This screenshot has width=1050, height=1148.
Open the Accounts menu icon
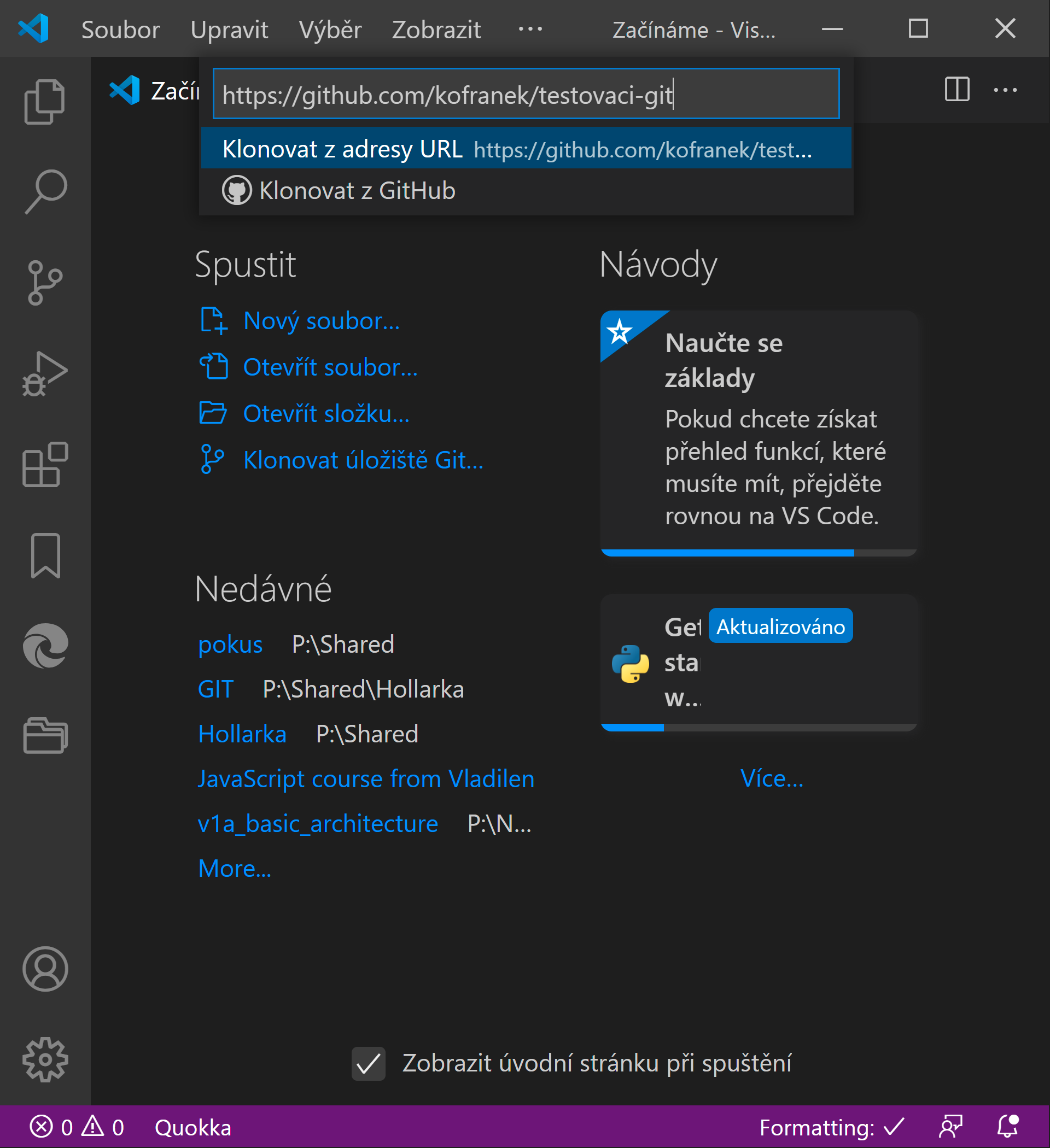tap(44, 969)
